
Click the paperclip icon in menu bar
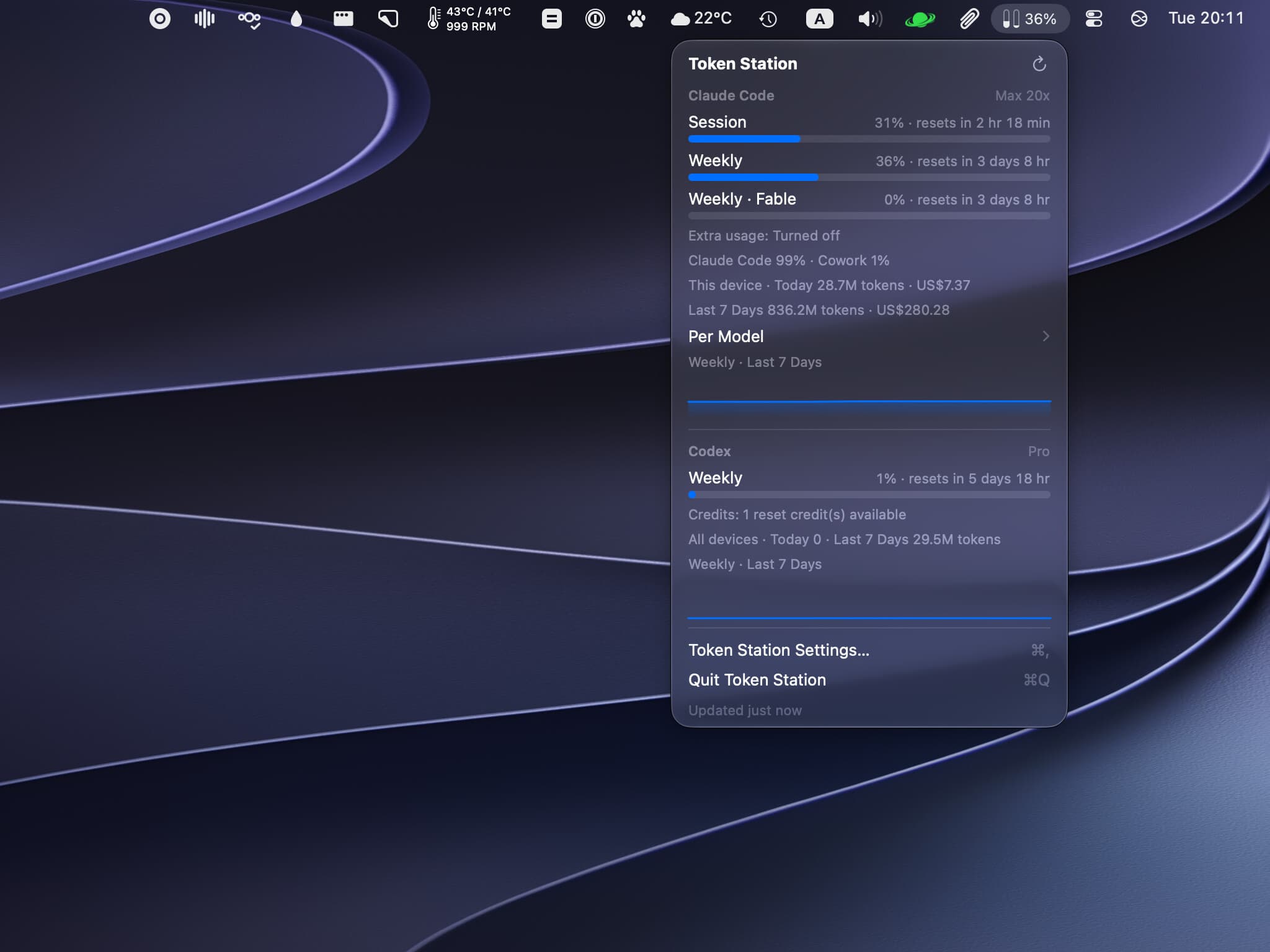coord(969,19)
